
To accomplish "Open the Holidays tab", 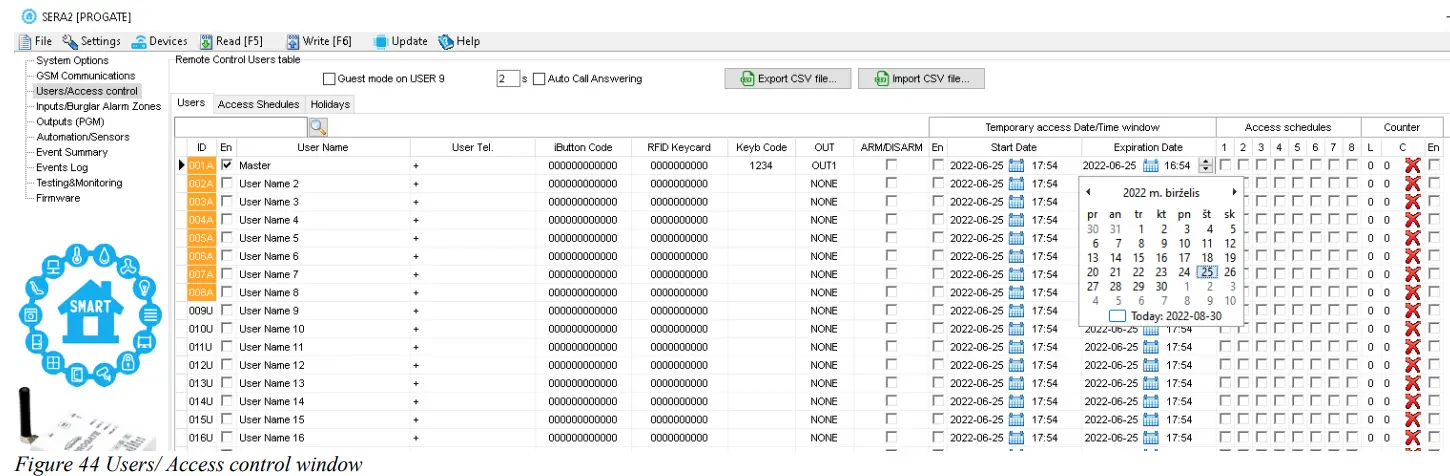I will [x=330, y=104].
